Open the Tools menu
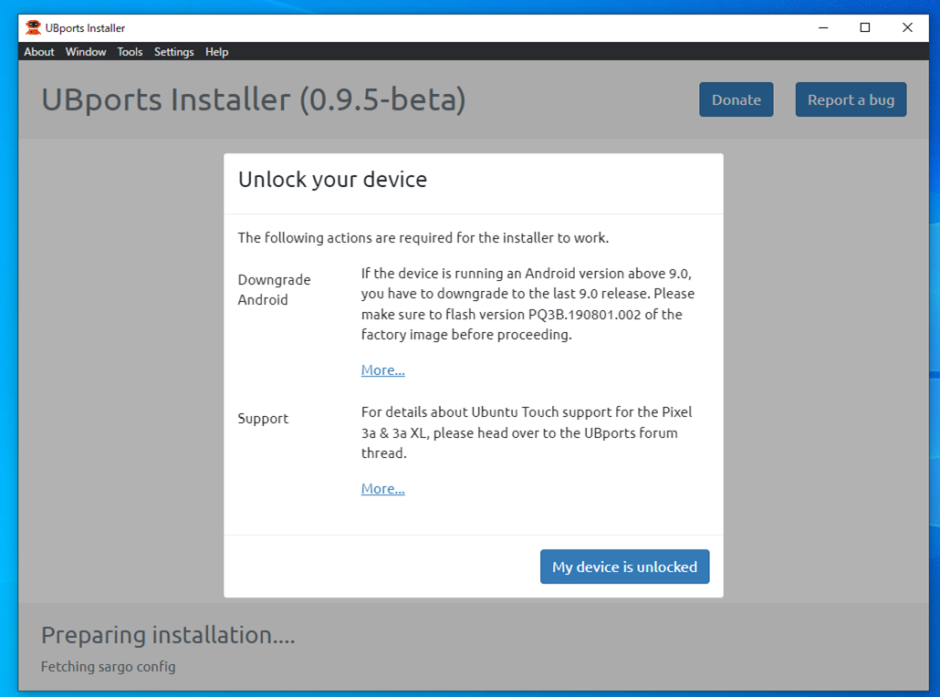Image resolution: width=940 pixels, height=697 pixels. tap(130, 52)
